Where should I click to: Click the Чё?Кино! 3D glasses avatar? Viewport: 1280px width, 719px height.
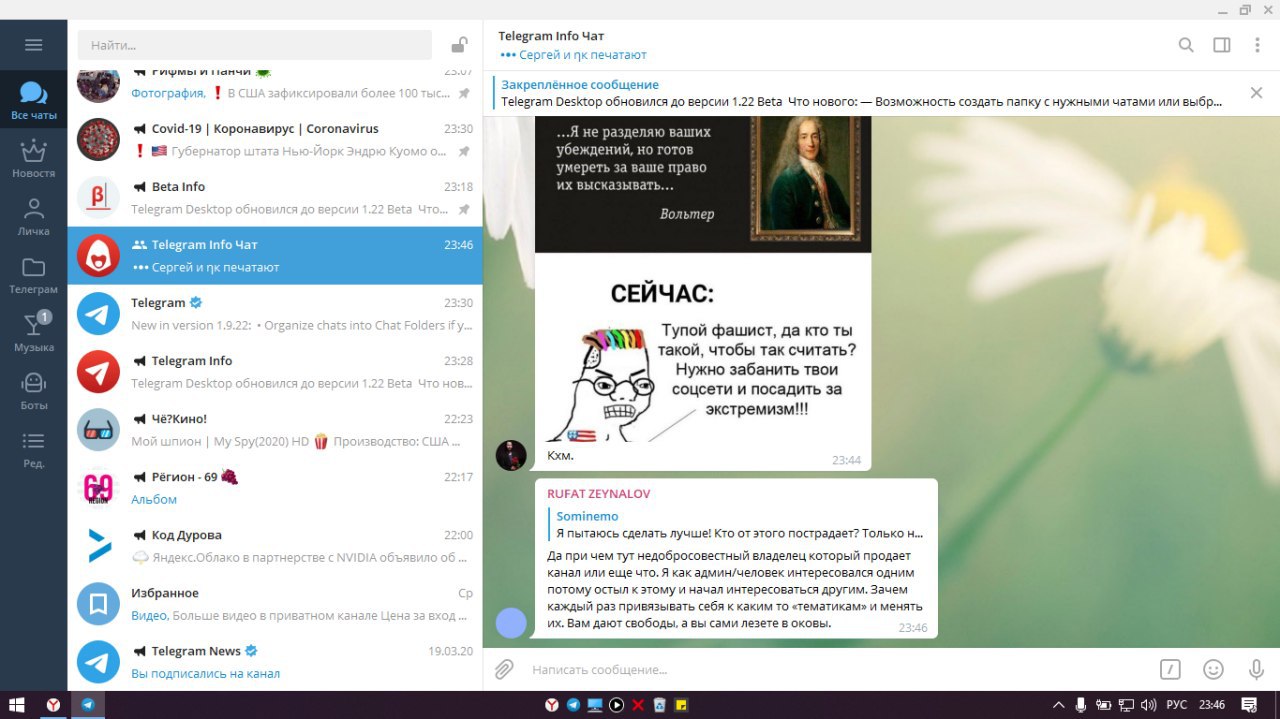pyautogui.click(x=98, y=430)
